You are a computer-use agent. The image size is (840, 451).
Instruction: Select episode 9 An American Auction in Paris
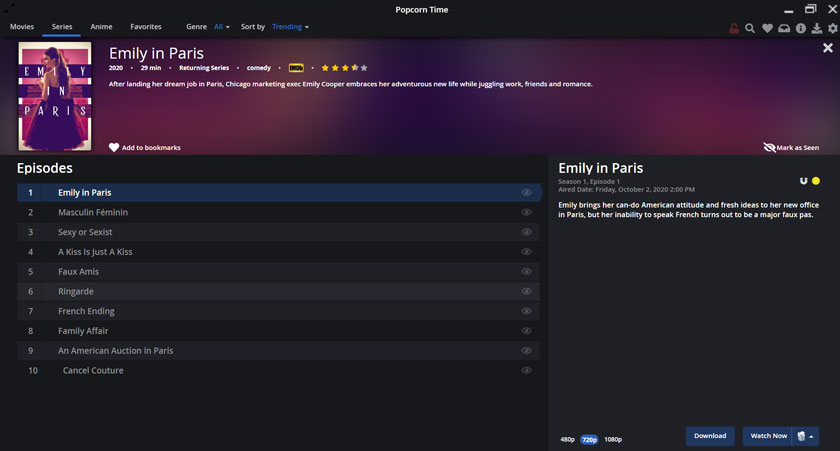(x=279, y=351)
